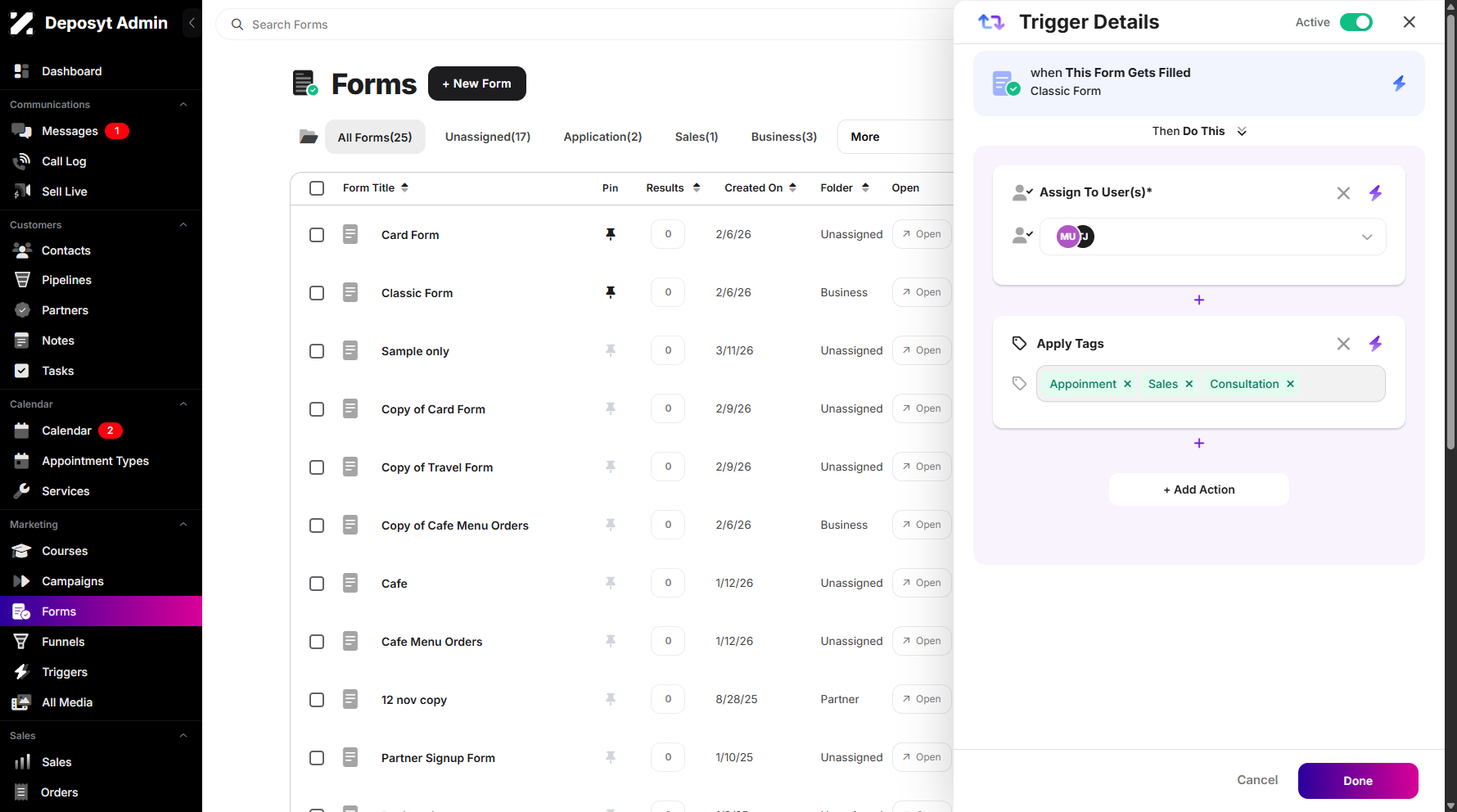
Task: Toggle pin for Sample only form
Action: [x=611, y=350]
